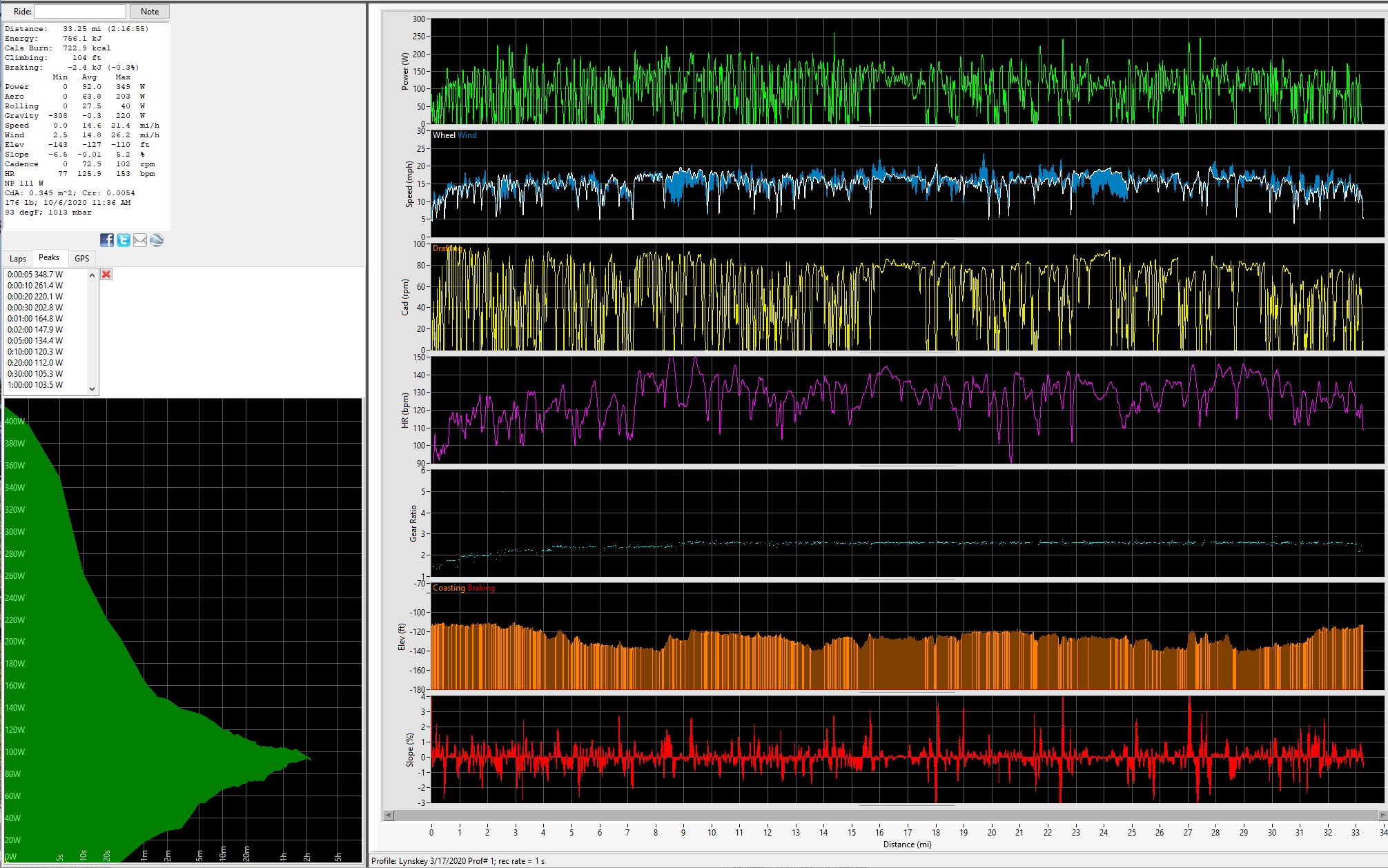Viewport: 1388px width, 868px height.
Task: Share ride via Twitter icon
Action: [x=124, y=240]
